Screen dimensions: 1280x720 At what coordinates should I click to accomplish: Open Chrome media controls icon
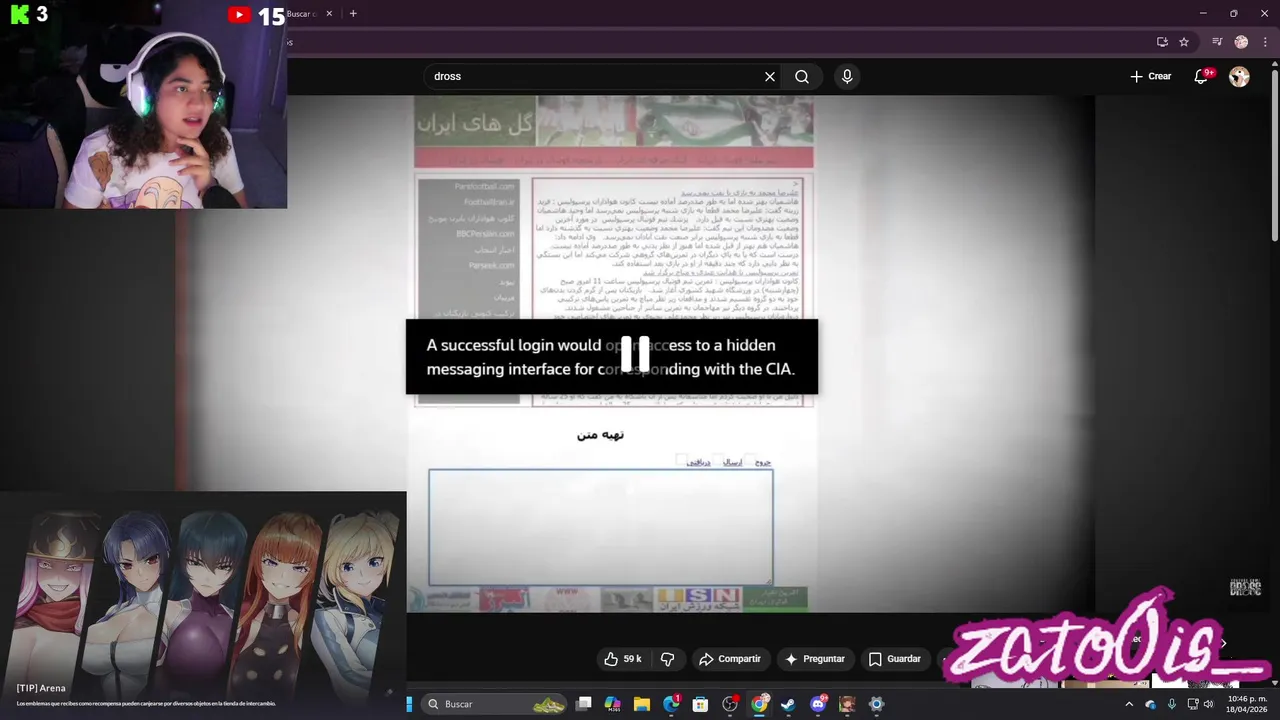coord(1217,42)
